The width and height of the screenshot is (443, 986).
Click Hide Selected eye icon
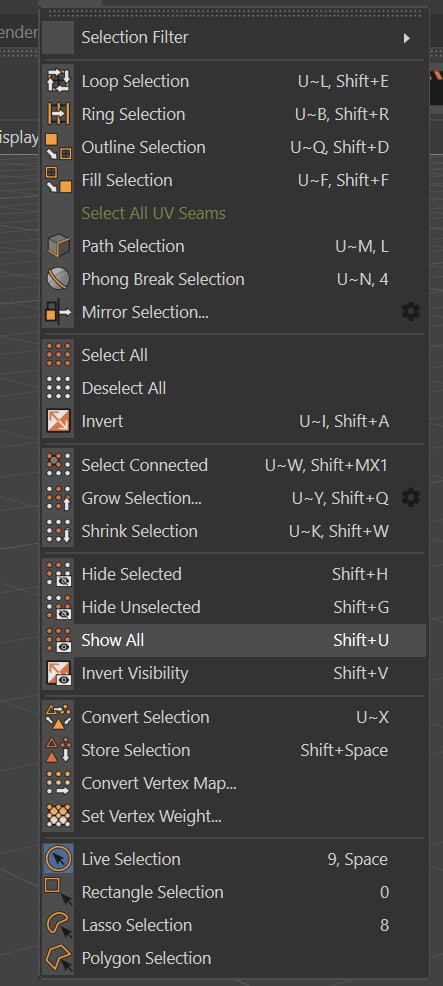(59, 574)
